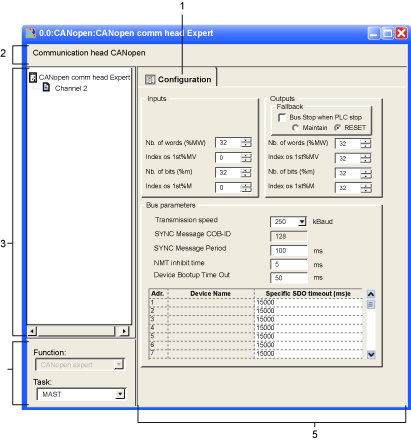Click Outputs Index of 1st %M field

[x=348, y=188]
